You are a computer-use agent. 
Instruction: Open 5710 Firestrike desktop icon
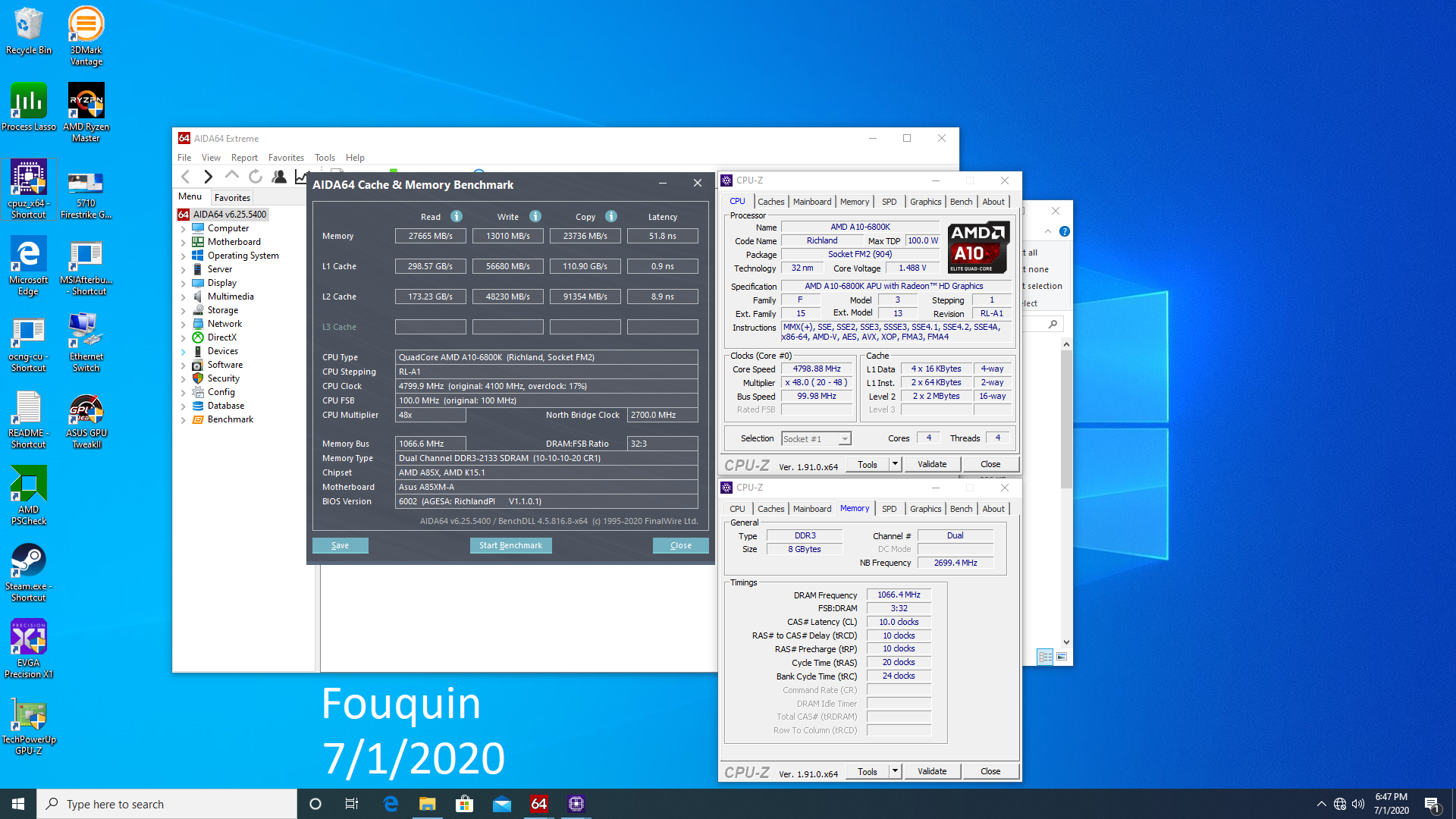pyautogui.click(x=86, y=195)
